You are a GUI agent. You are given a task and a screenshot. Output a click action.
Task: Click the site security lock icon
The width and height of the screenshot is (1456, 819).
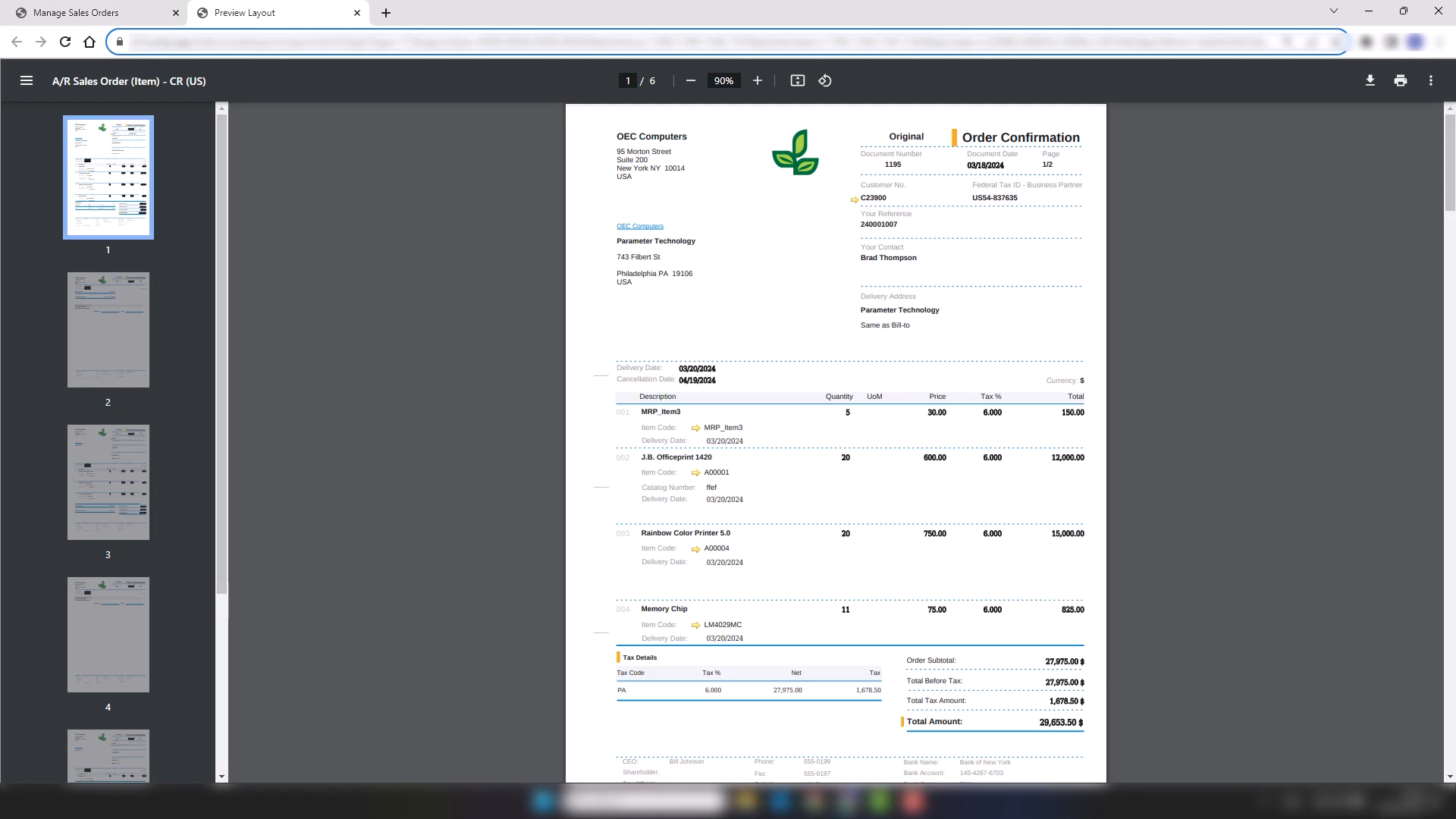click(119, 42)
